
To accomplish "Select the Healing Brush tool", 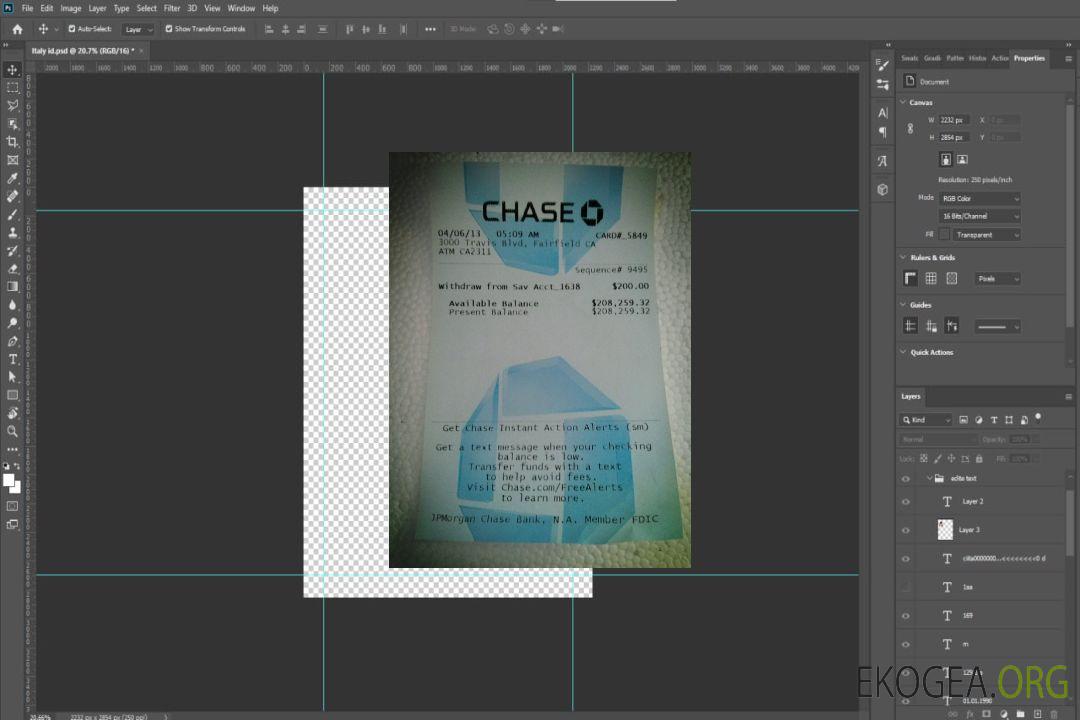I will point(12,196).
